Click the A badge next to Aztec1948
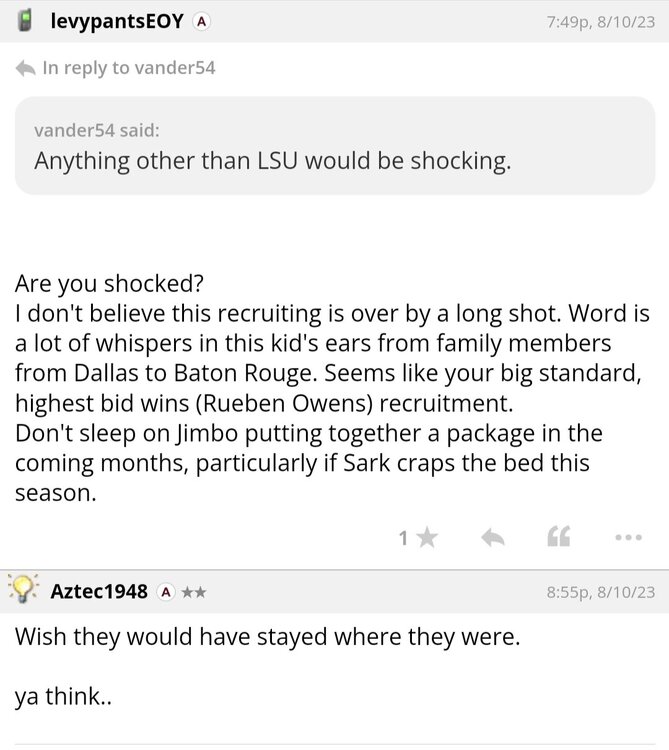 click(x=167, y=592)
